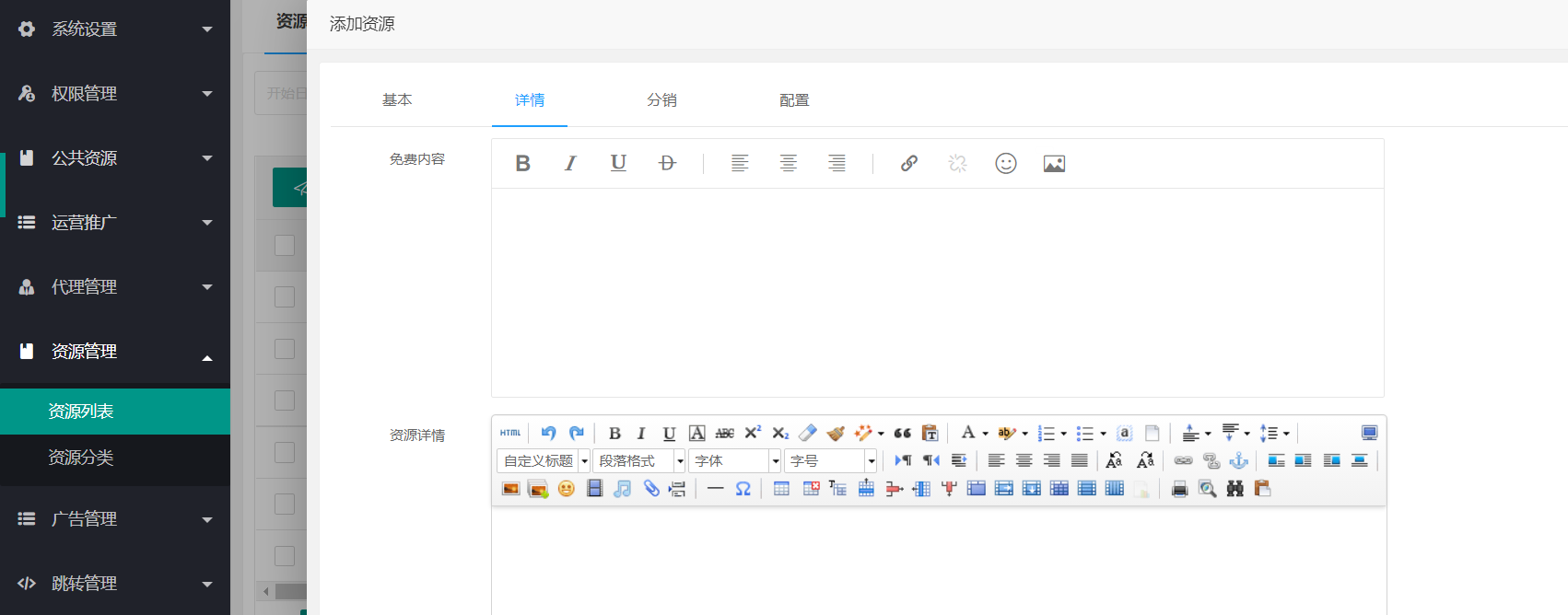The image size is (1568, 615).
Task: Open the 字号 font size dropdown
Action: [x=831, y=460]
